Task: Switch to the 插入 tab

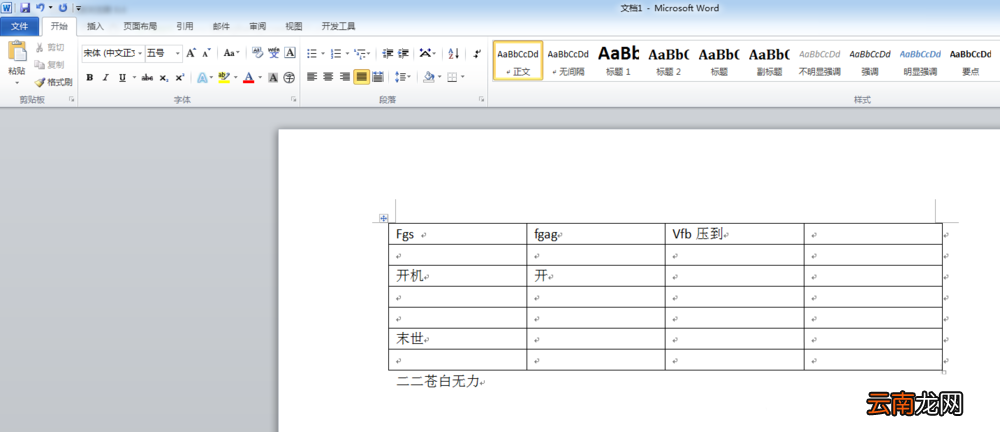Action: point(96,26)
